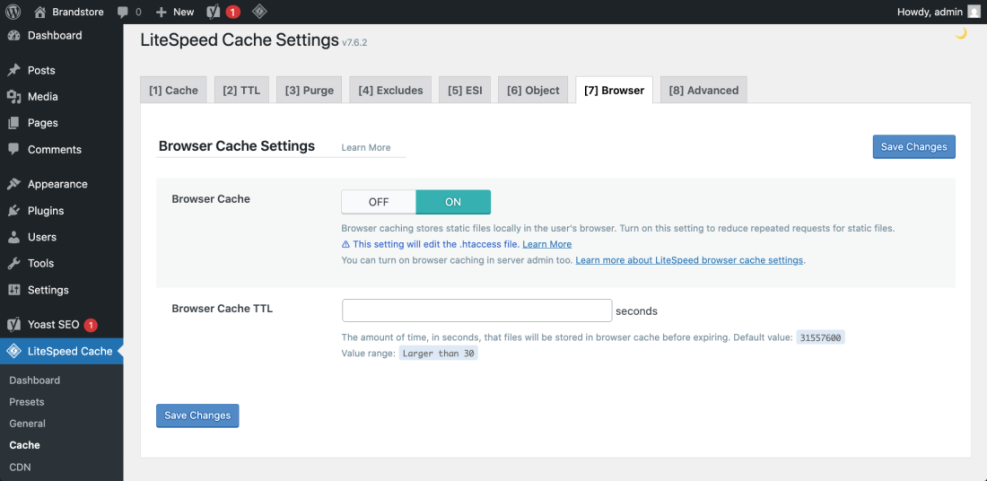Open Learn More about .htaccess file

tap(547, 244)
